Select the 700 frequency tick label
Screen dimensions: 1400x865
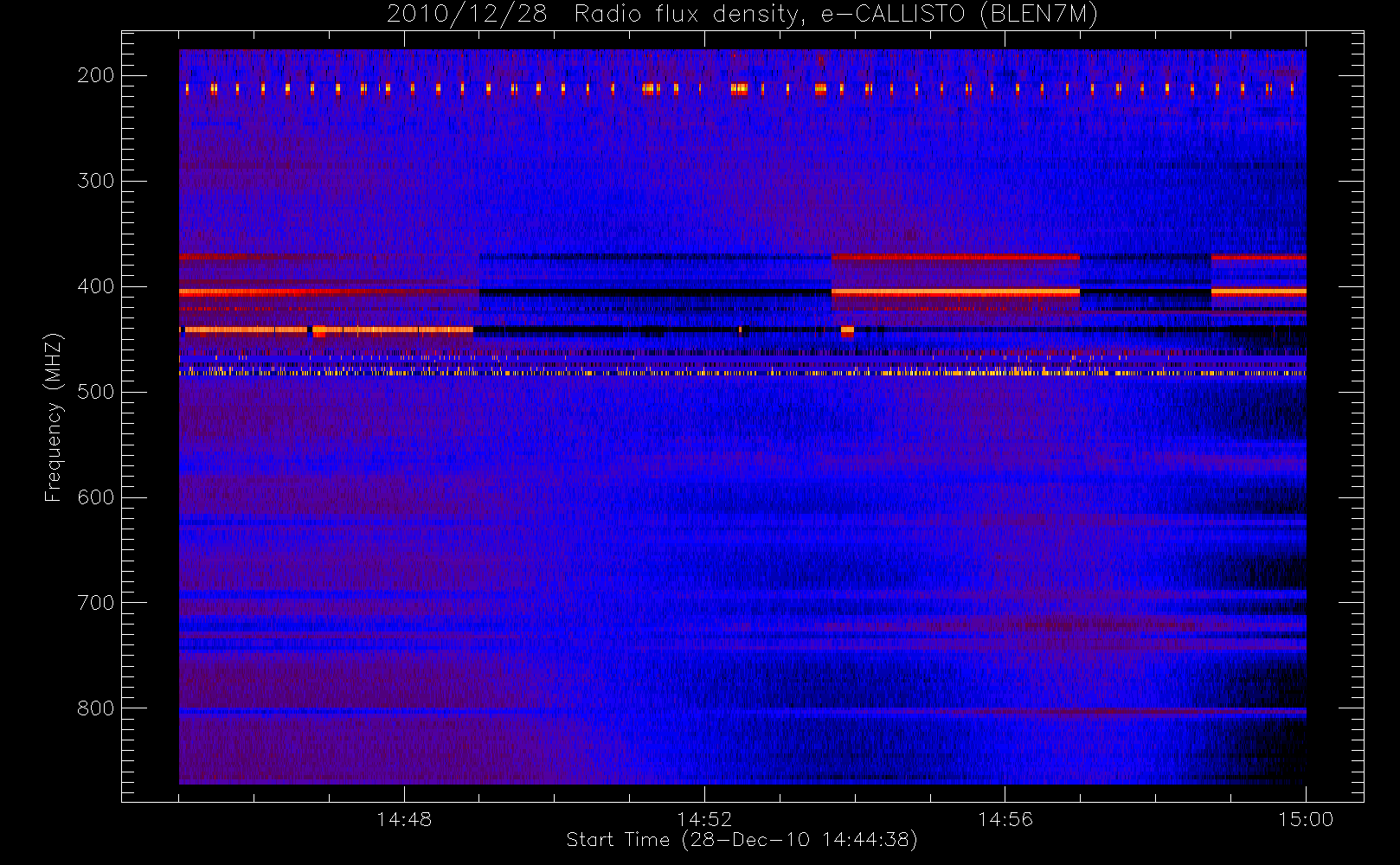[96, 603]
